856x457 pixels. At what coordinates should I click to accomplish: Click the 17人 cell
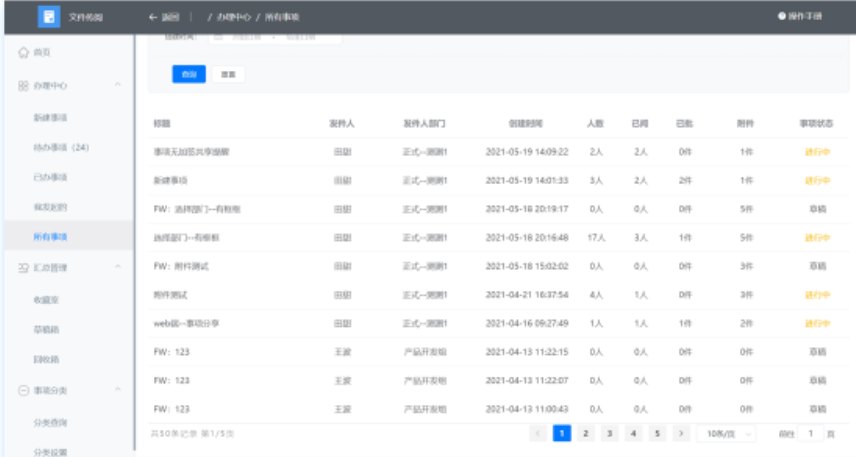point(596,238)
